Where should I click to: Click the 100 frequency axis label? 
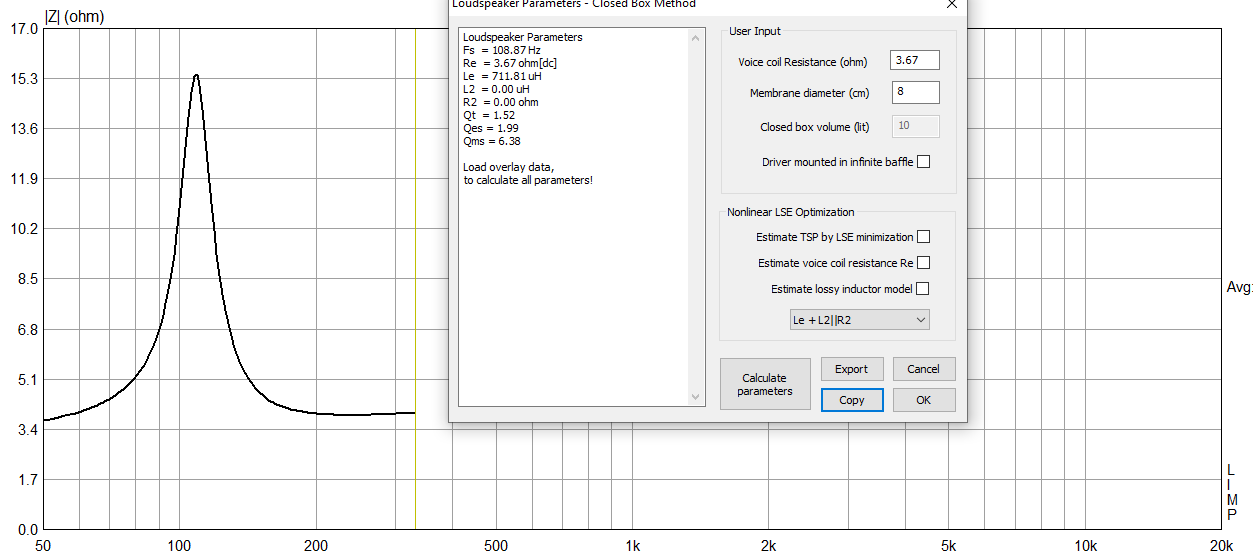click(x=180, y=546)
